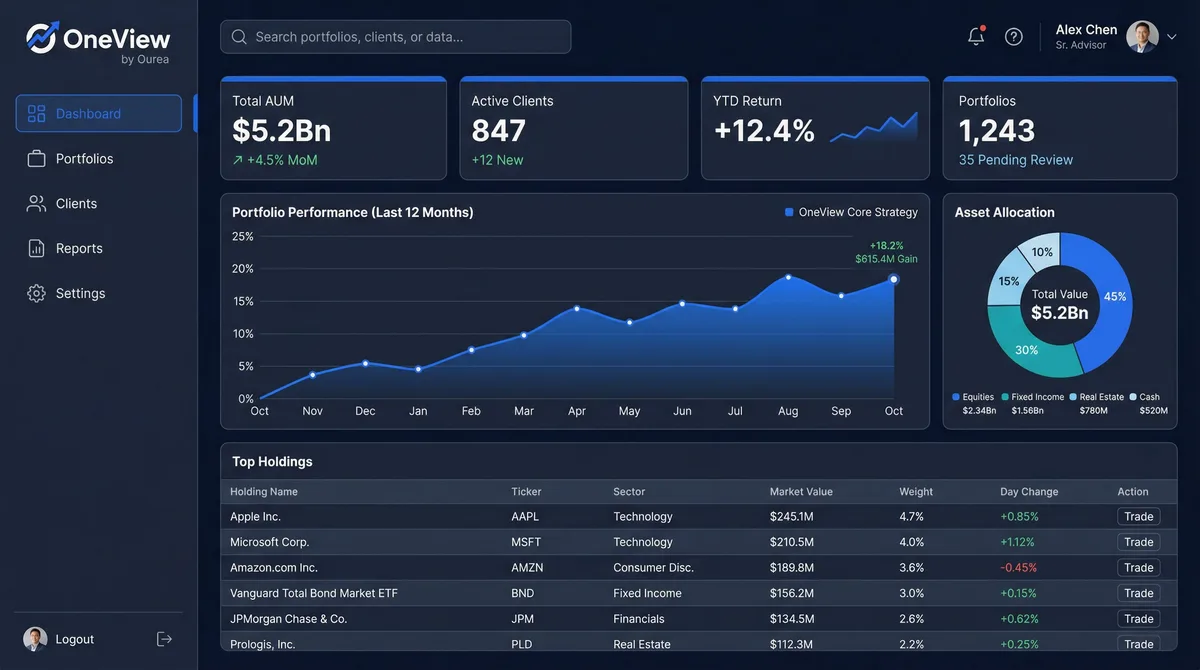The width and height of the screenshot is (1200, 670).
Task: Click Trade on the Apple Inc. row
Action: 1138,516
